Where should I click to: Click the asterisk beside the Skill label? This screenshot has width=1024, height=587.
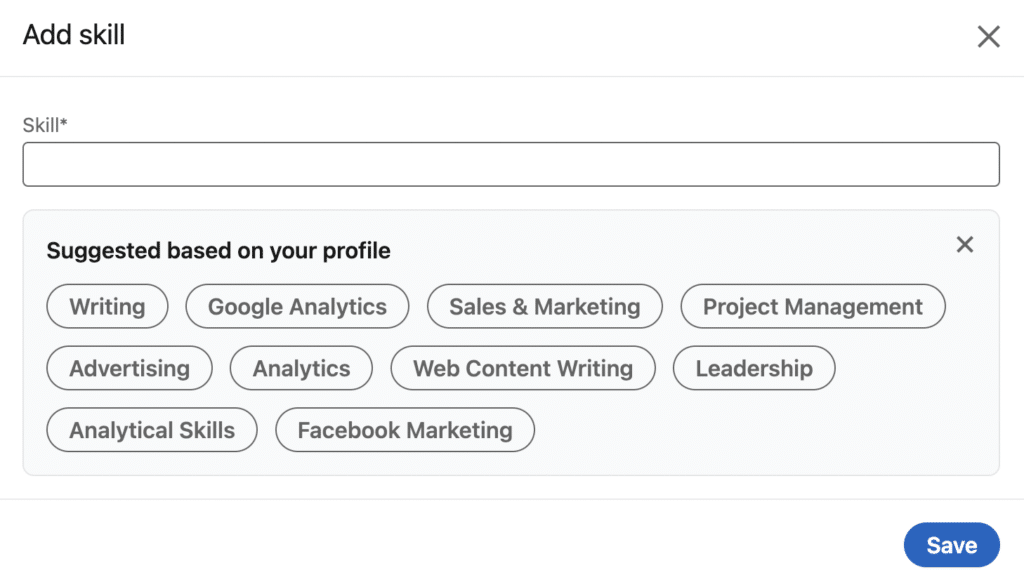[63, 123]
